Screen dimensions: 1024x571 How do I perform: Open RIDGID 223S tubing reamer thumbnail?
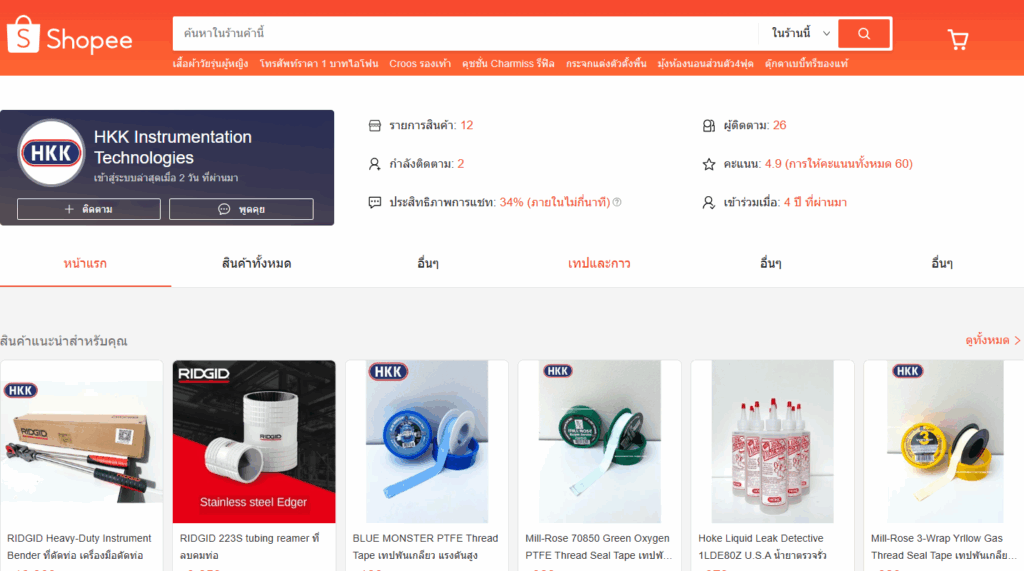coord(254,442)
